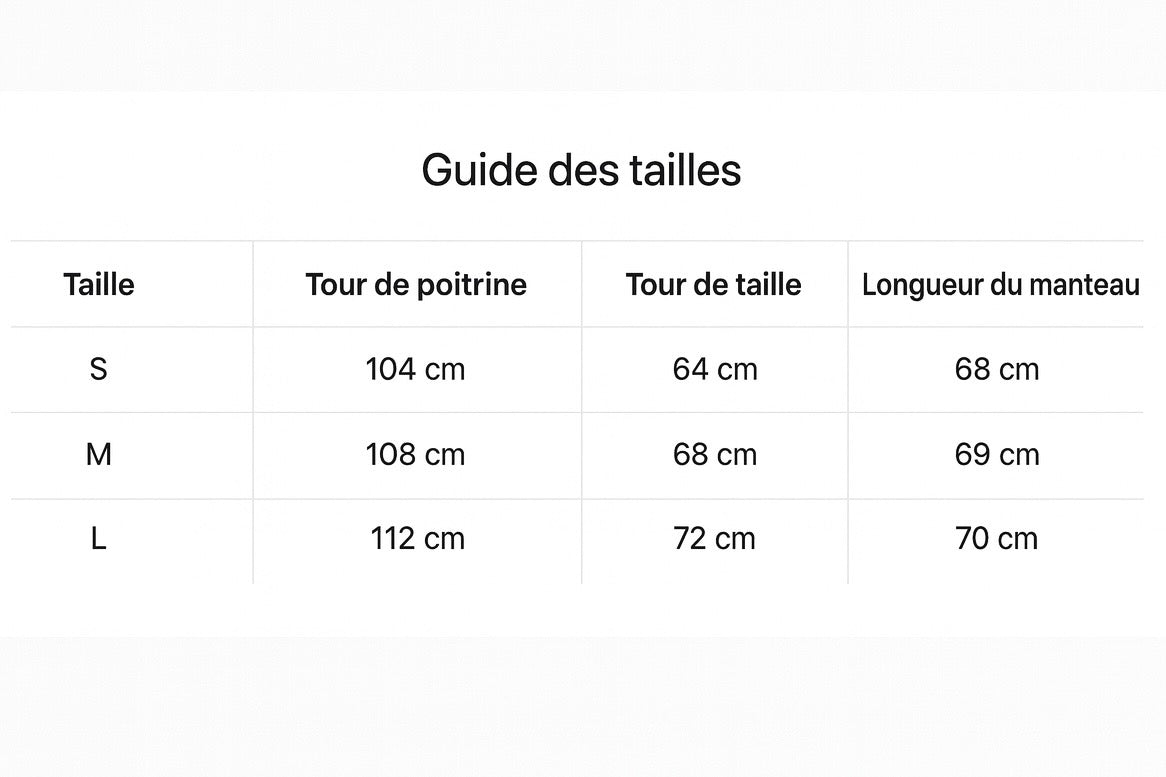Select the "Taille" column header

click(99, 285)
